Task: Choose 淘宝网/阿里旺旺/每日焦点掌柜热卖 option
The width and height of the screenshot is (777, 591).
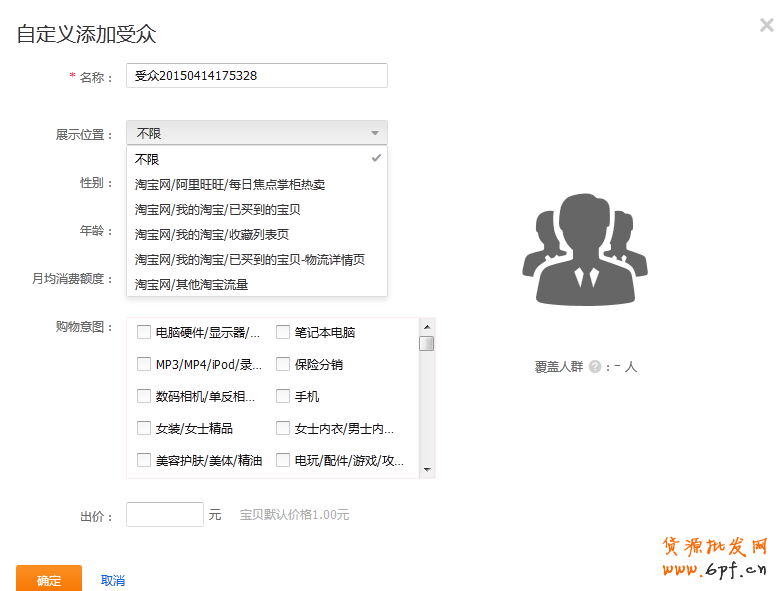Action: tap(229, 184)
